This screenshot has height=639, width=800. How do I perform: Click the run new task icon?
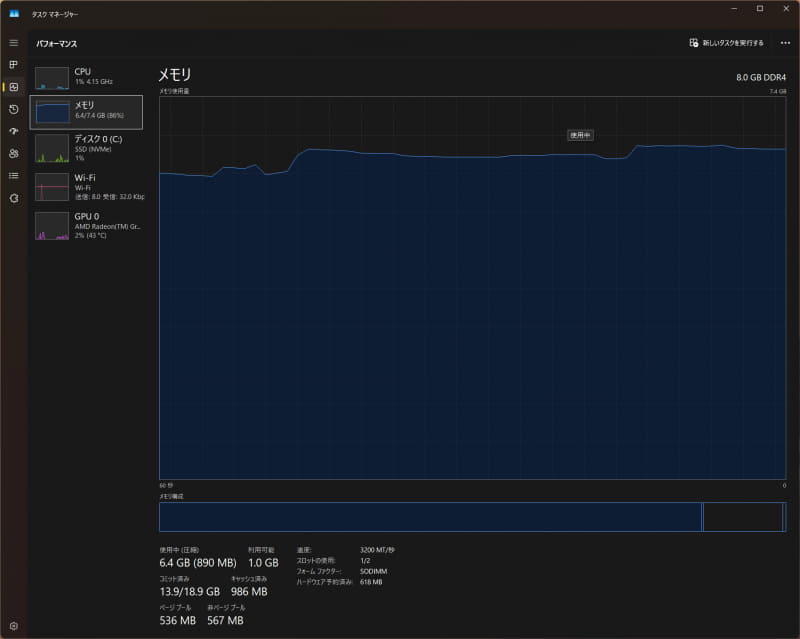pyautogui.click(x=693, y=43)
